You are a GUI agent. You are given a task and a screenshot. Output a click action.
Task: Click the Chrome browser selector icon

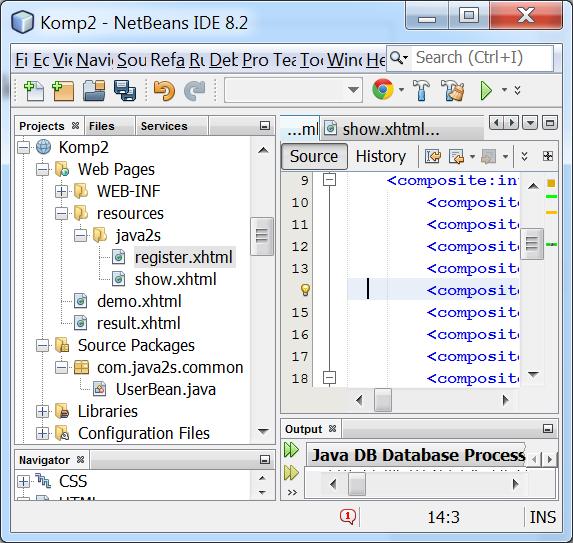(383, 90)
